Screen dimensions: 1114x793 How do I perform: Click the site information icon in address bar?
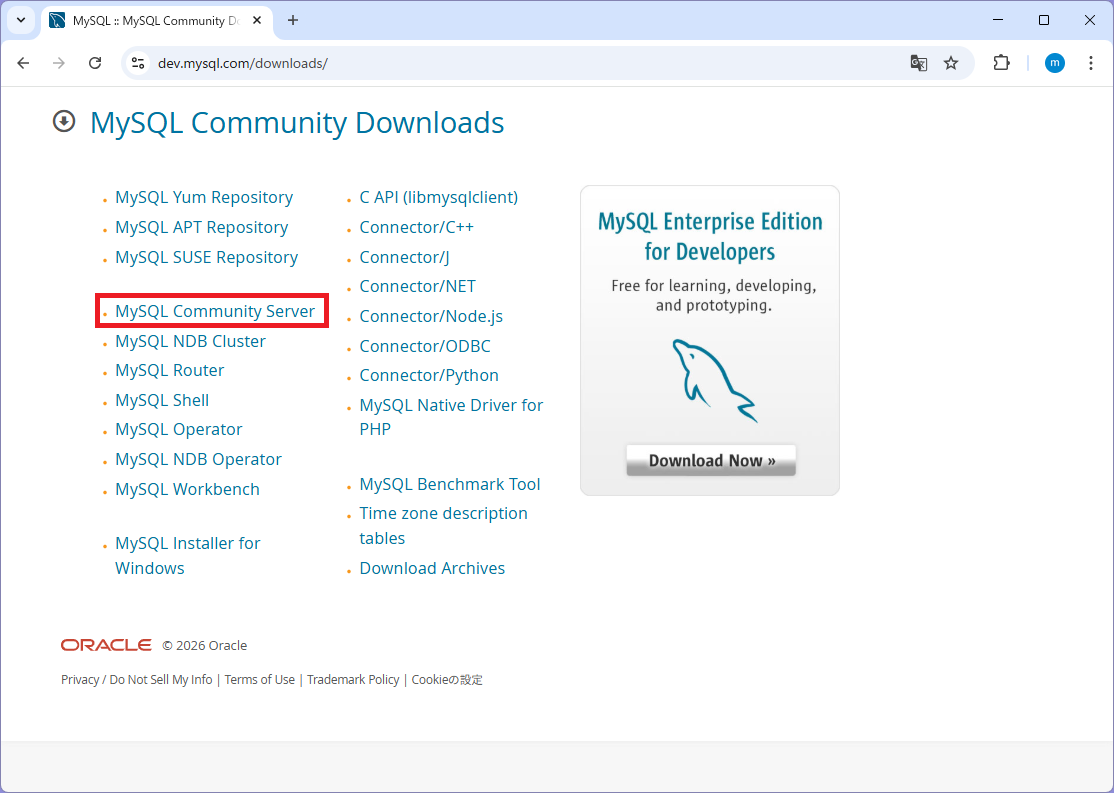coord(138,63)
